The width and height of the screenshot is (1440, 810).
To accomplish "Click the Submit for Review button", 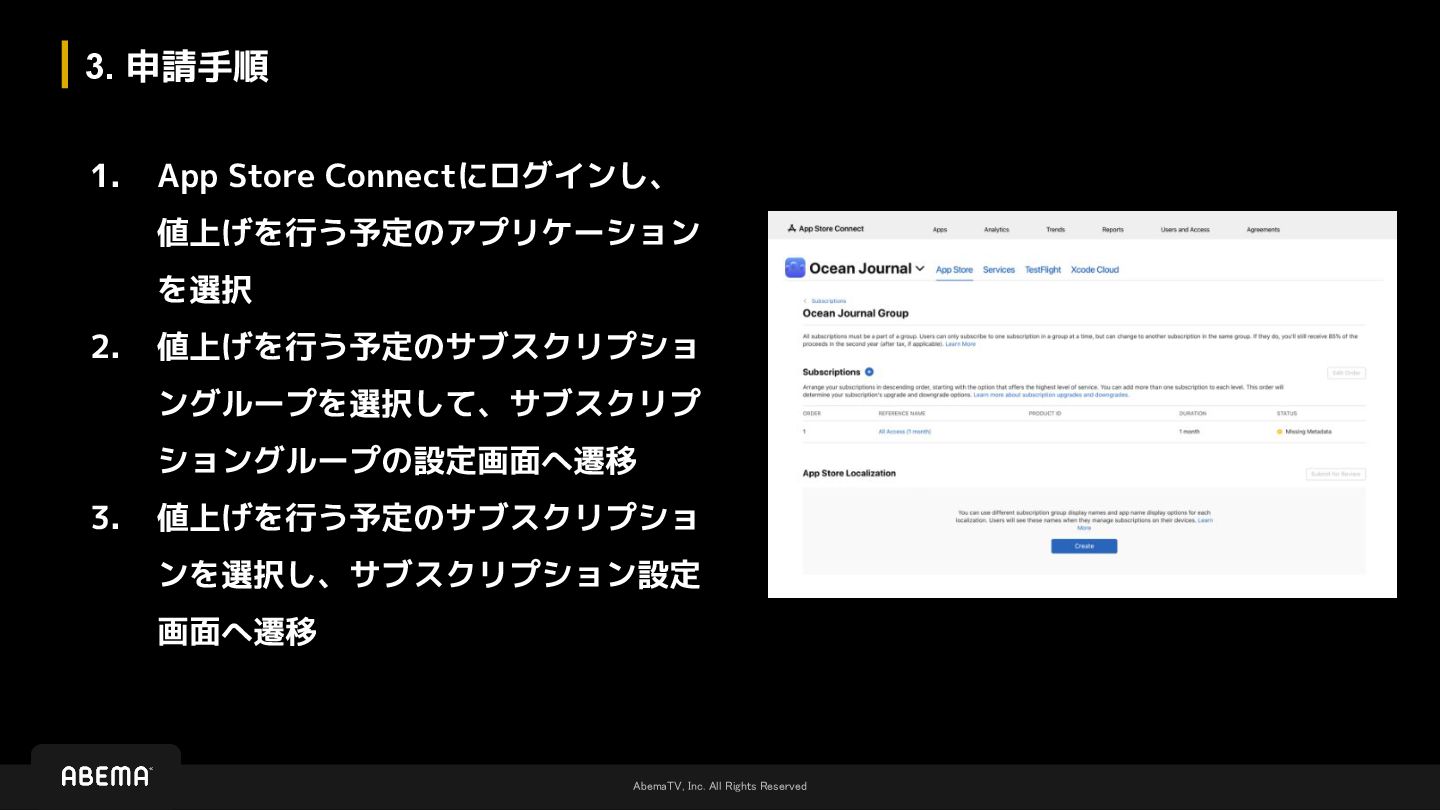I will [1336, 474].
